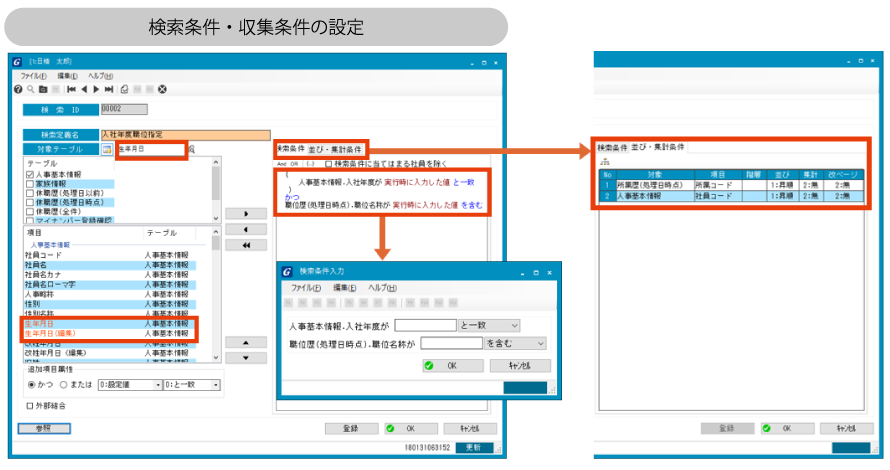Check 休職歴(処理日以前) checkbox

tap(30, 193)
